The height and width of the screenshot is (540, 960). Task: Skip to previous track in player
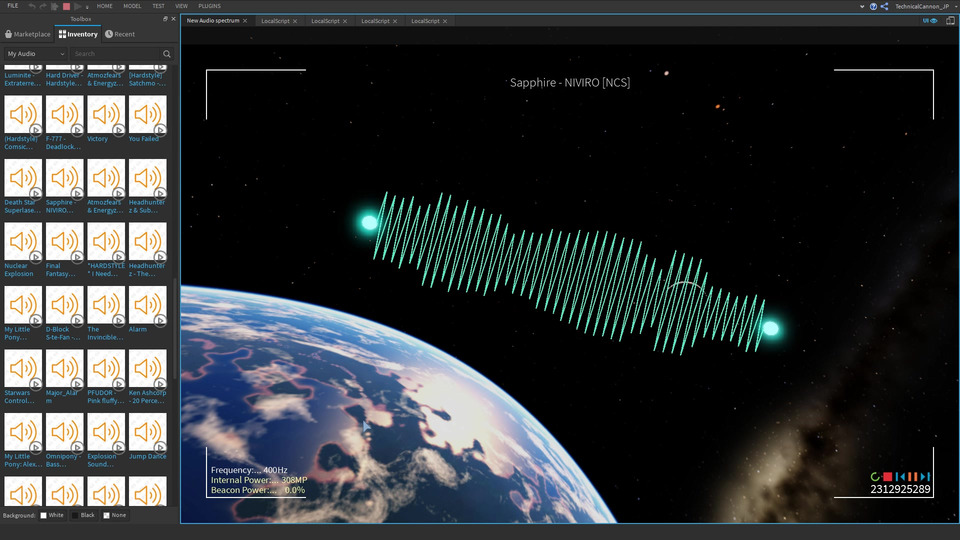(900, 476)
